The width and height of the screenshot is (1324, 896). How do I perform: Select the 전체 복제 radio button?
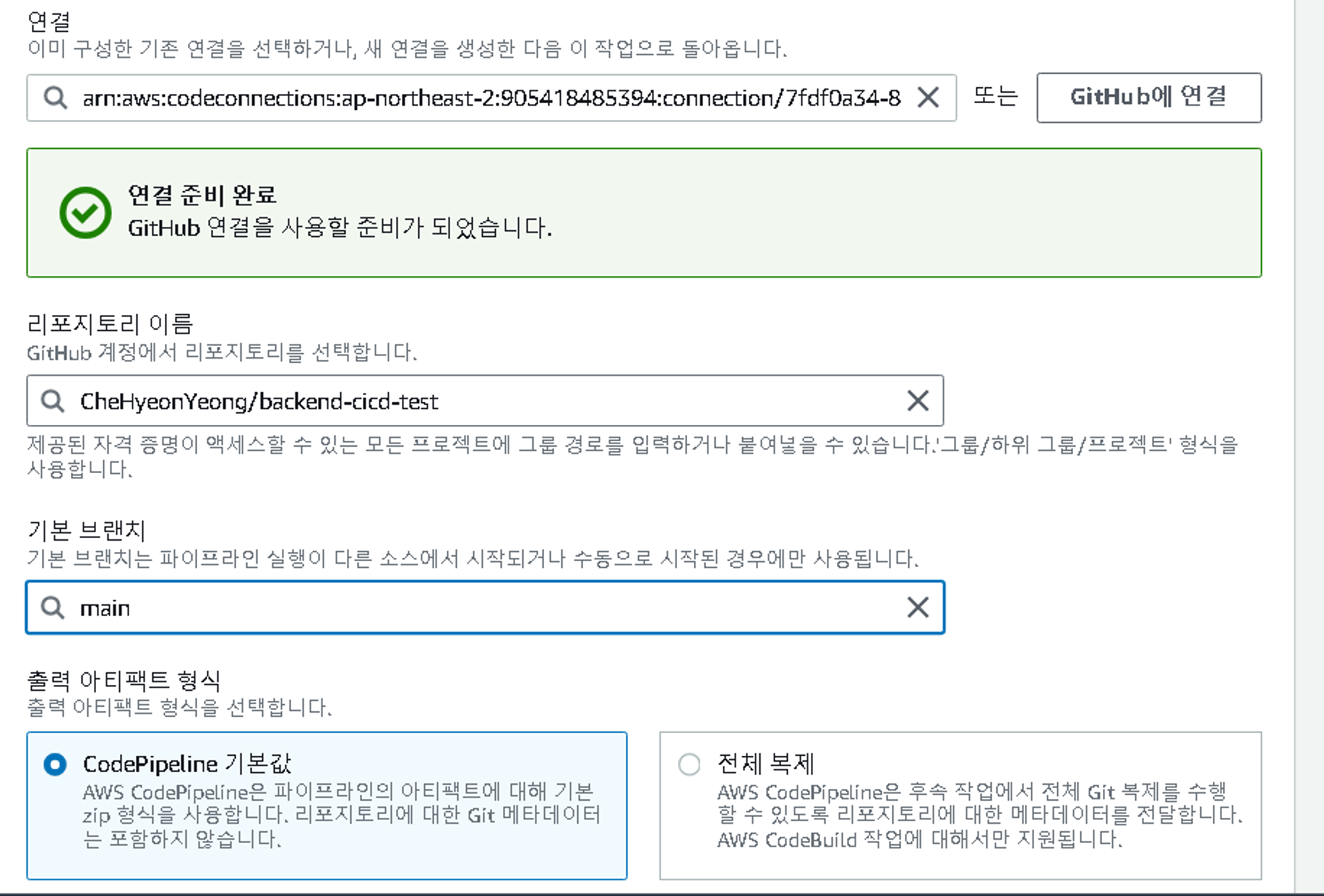tap(688, 764)
